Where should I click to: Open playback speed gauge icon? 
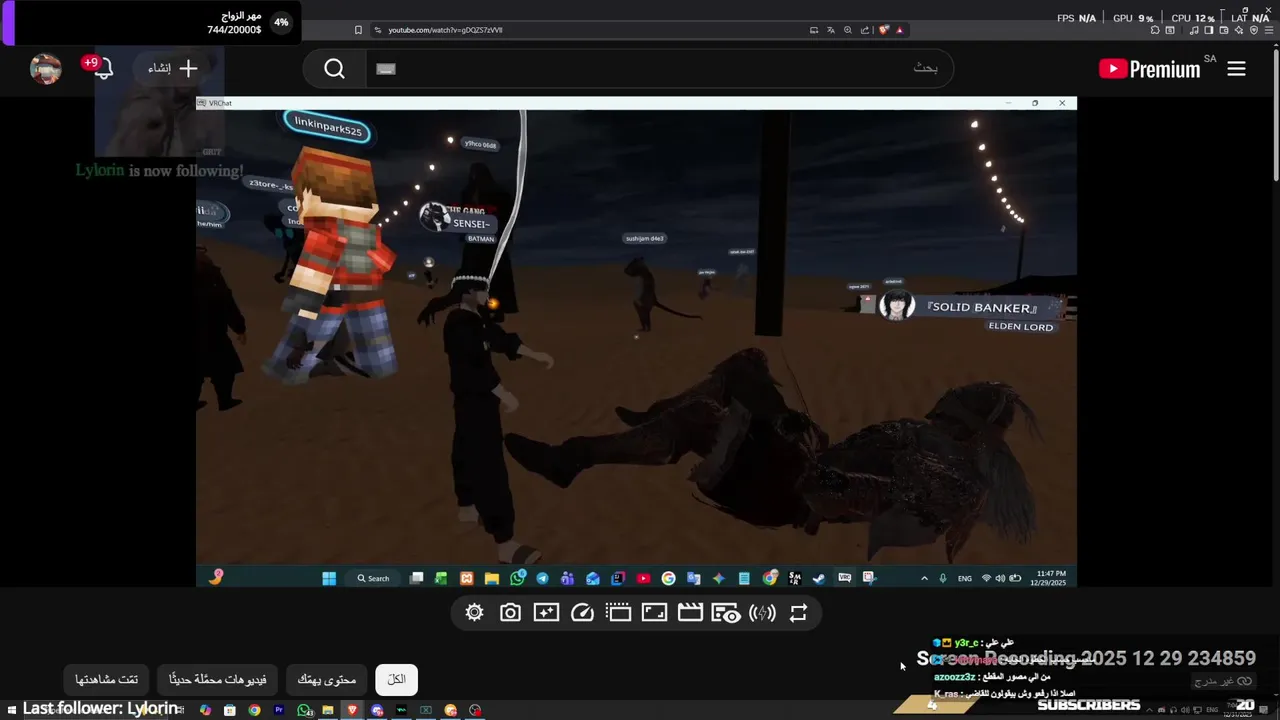coord(582,613)
